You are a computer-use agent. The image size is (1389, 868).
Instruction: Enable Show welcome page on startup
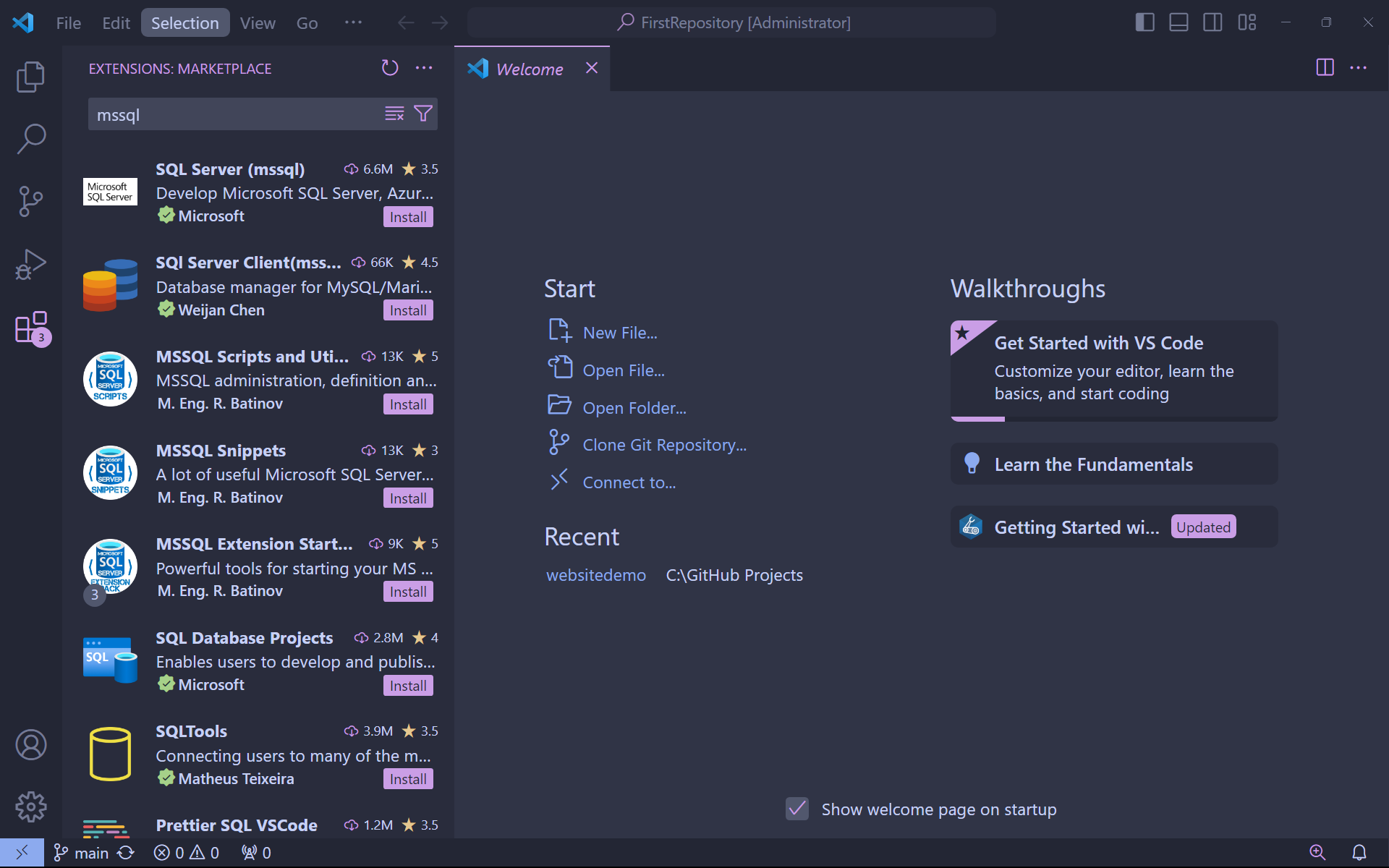tap(797, 809)
